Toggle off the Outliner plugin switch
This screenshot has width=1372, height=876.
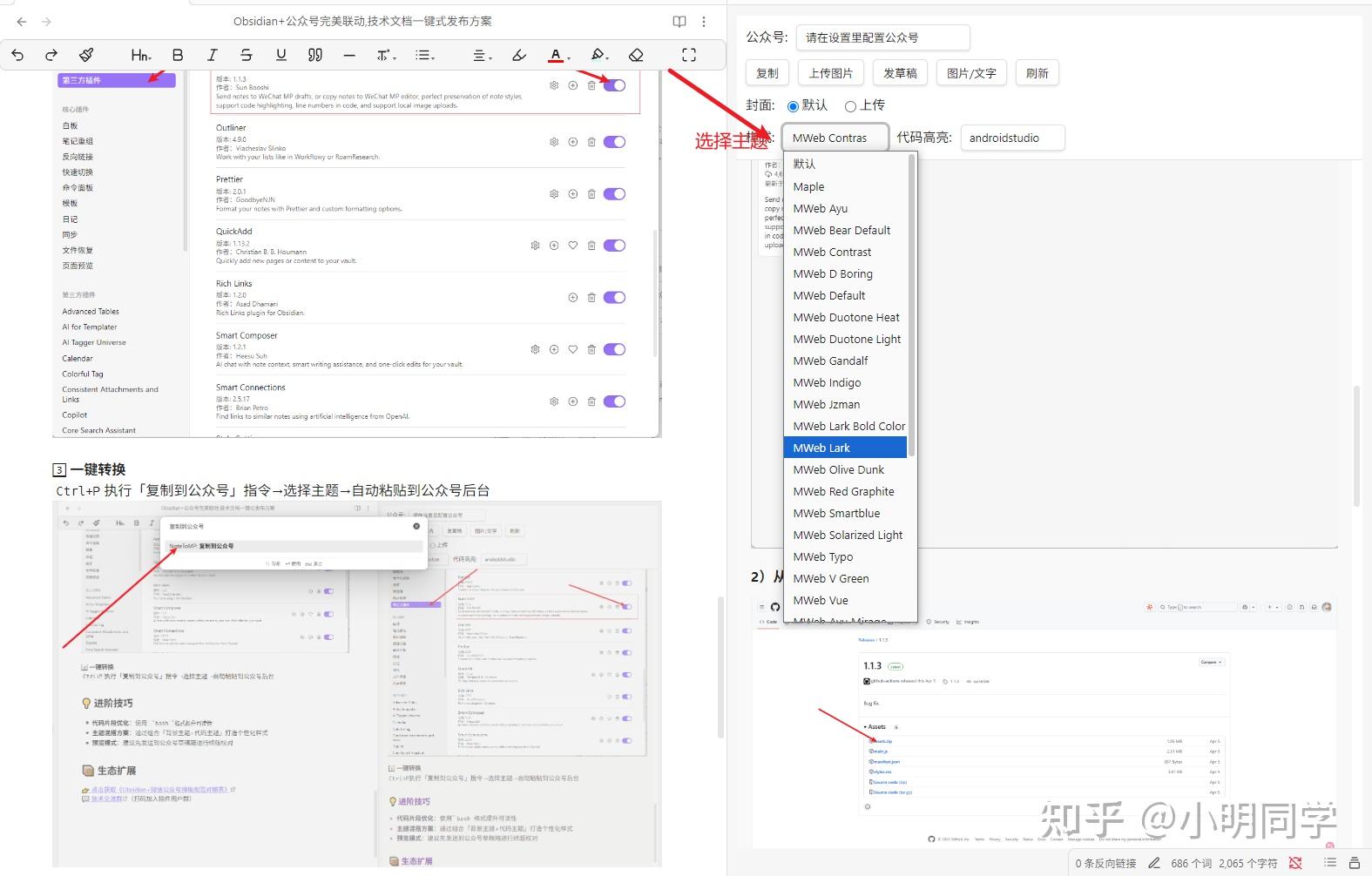point(614,142)
